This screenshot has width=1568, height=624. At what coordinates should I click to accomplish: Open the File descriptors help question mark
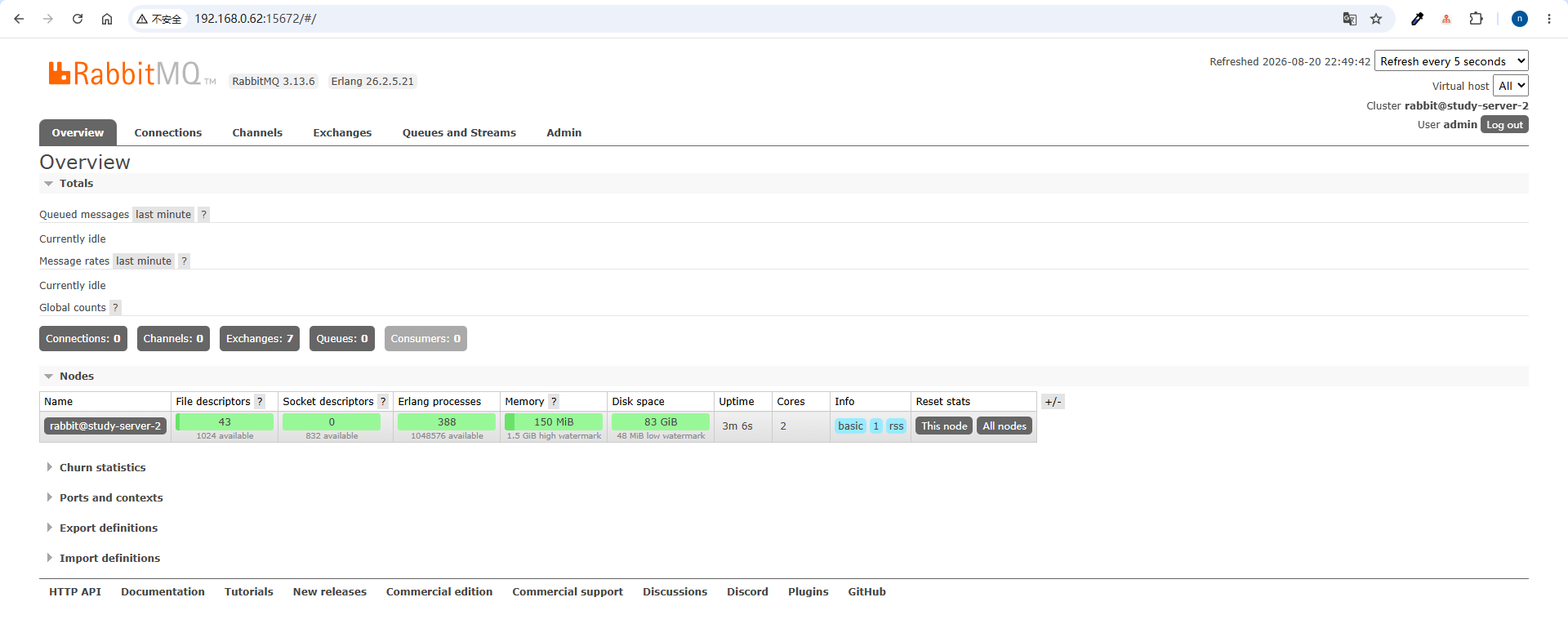[x=260, y=401]
